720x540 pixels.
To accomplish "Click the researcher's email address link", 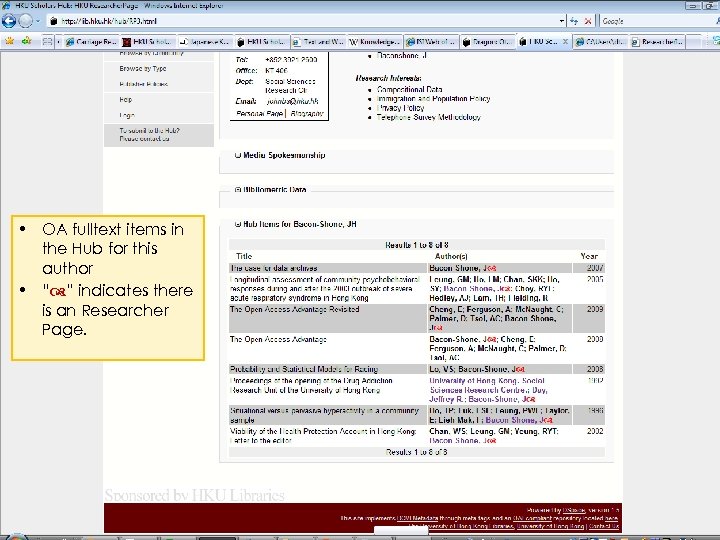I will (292, 101).
